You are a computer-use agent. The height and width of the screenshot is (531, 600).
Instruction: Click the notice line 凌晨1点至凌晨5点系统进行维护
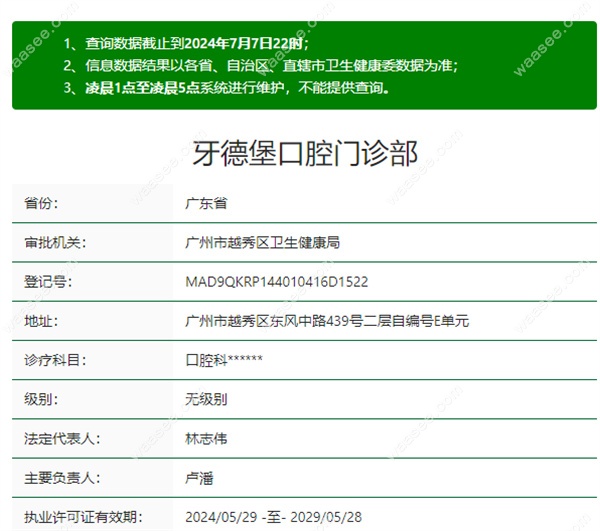[x=227, y=88]
